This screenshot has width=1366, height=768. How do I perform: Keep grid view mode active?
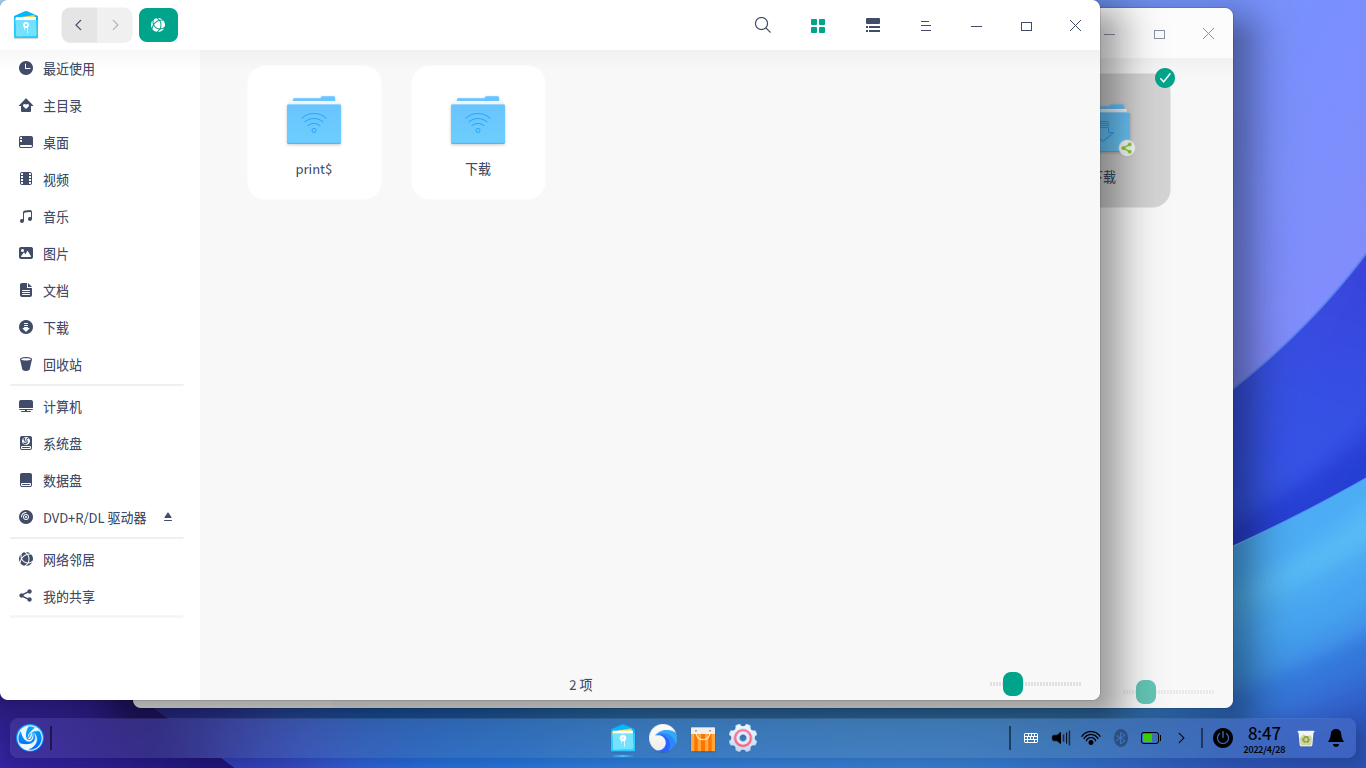[817, 25]
